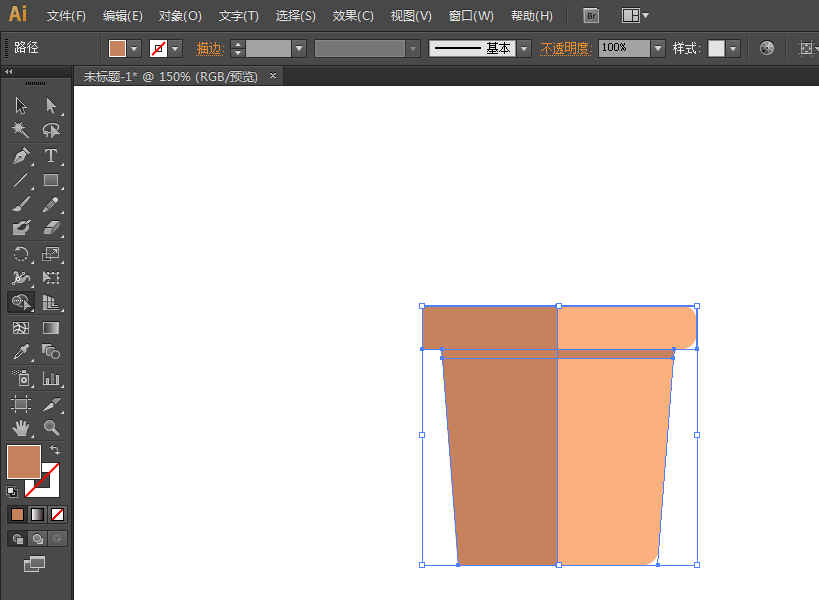Select the Magic Wand tool

pyautogui.click(x=21, y=130)
